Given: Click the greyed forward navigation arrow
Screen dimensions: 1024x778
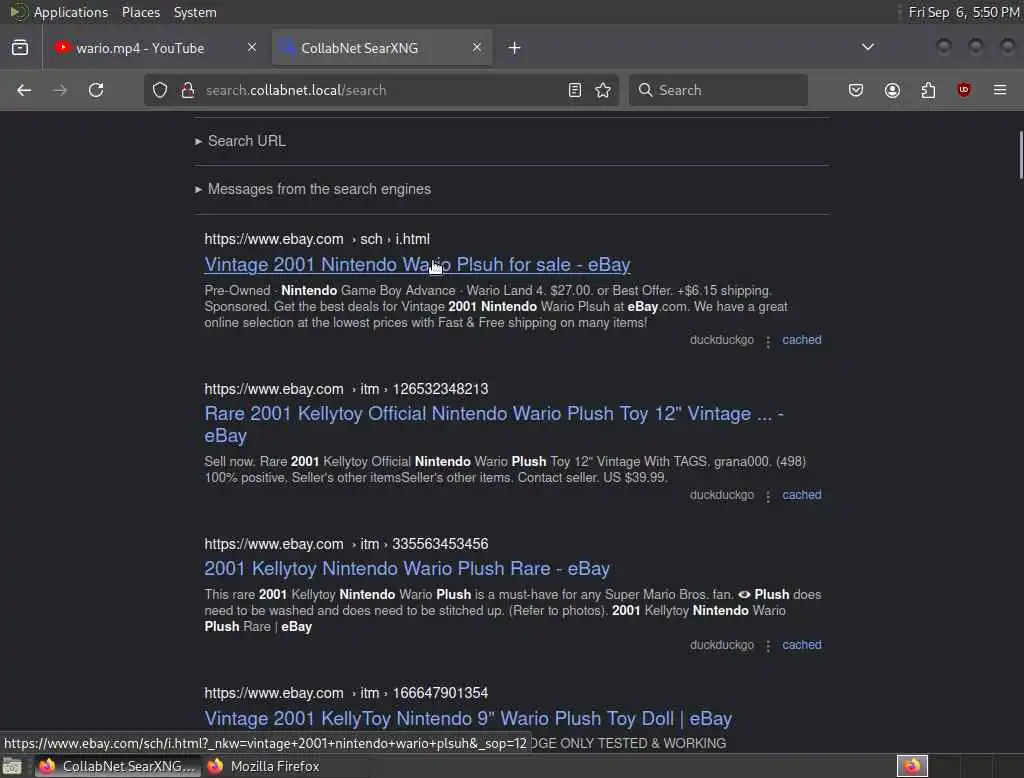Looking at the screenshot, I should [60, 90].
